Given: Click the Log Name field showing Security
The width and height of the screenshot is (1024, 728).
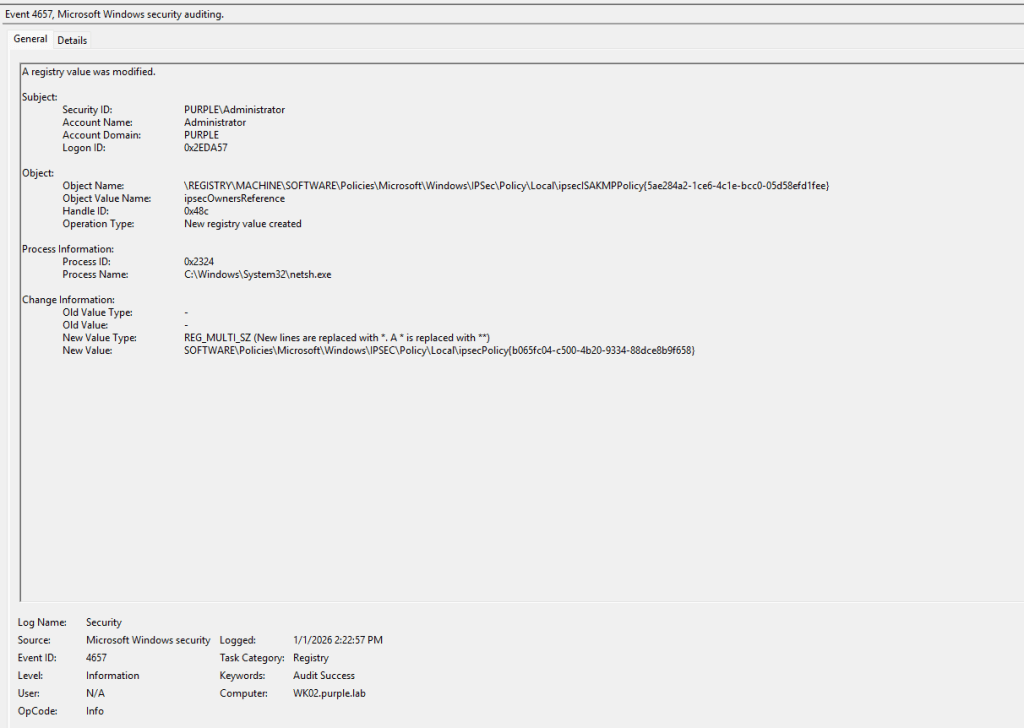Looking at the screenshot, I should point(104,622).
